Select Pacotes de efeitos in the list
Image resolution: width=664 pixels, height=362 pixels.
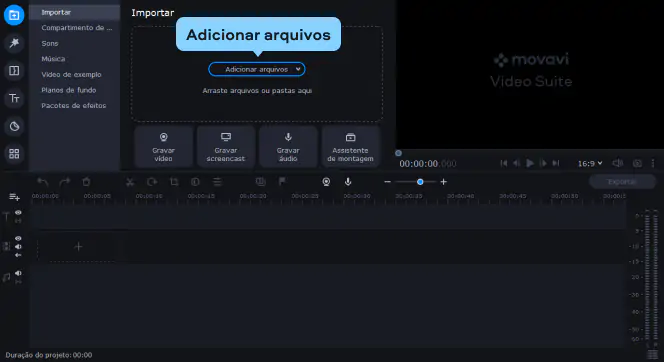click(74, 105)
